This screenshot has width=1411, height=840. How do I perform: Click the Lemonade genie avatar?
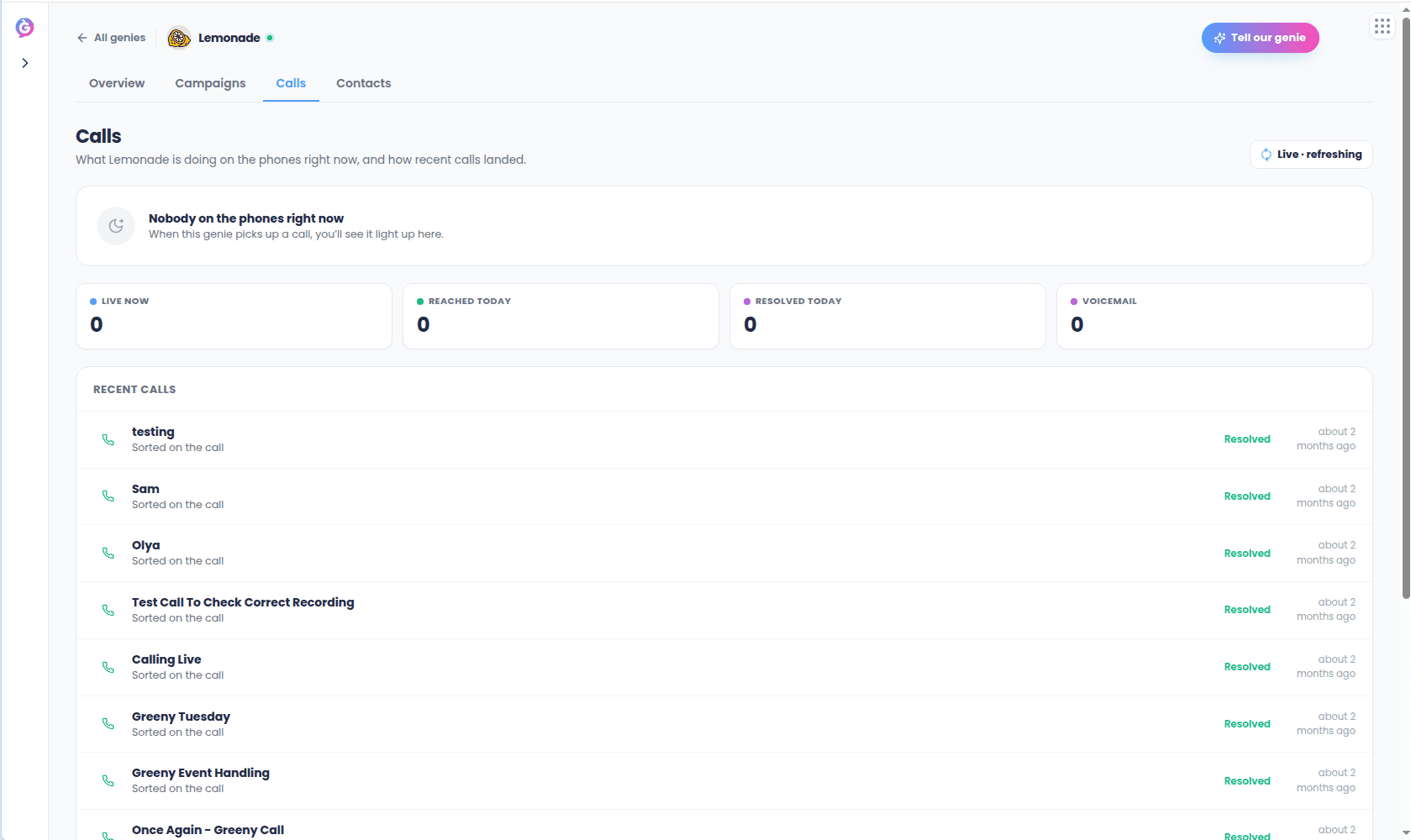point(179,38)
